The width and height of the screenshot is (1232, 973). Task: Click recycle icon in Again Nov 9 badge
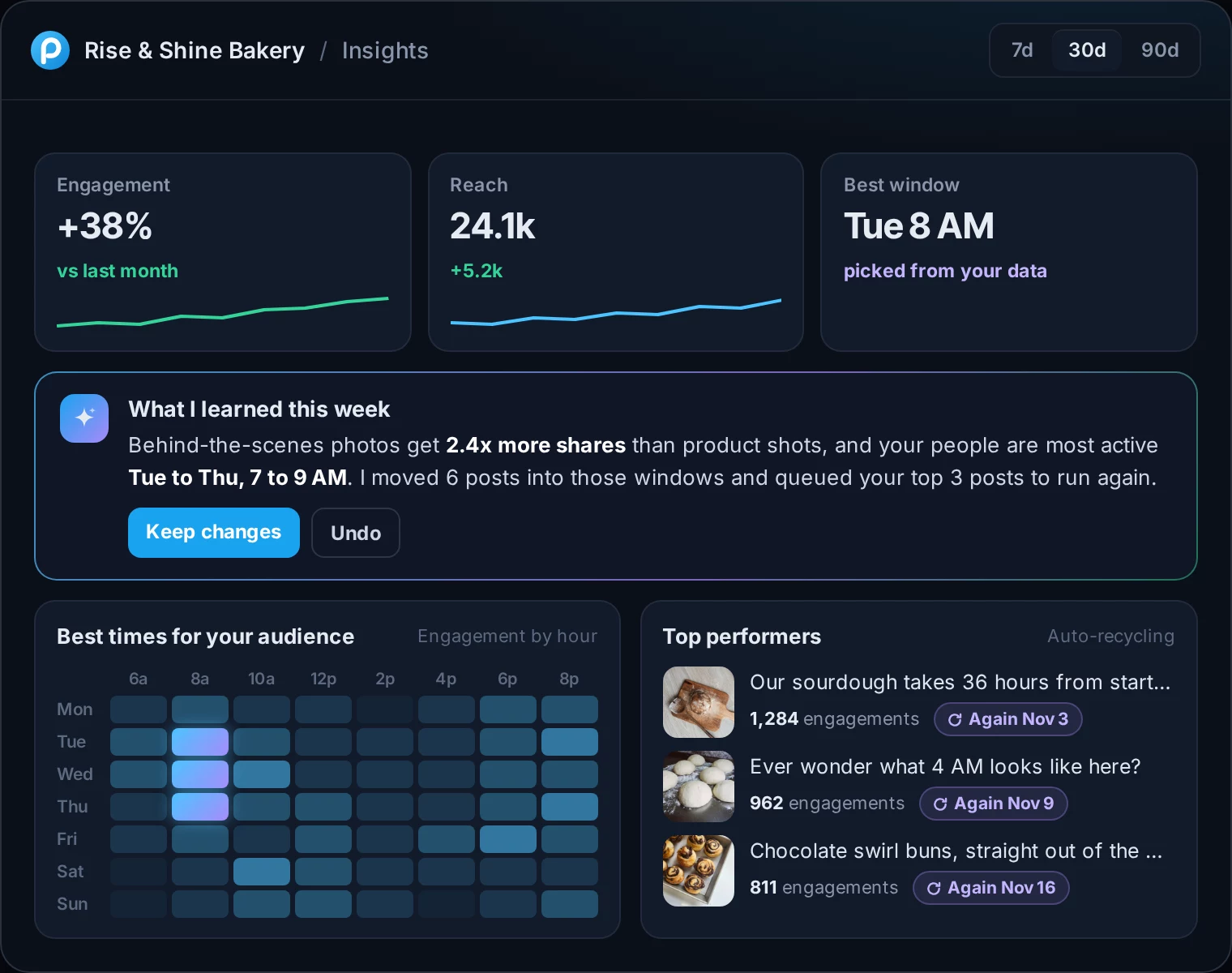coord(940,804)
